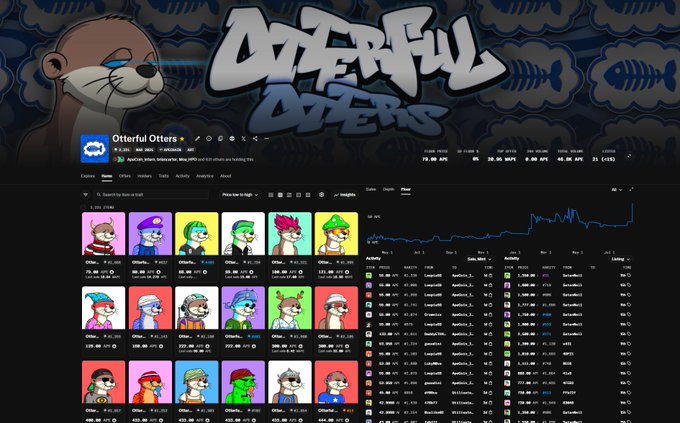Viewport: 680px width, 423px height.
Task: Open the Analytics tab
Action: [x=205, y=176]
